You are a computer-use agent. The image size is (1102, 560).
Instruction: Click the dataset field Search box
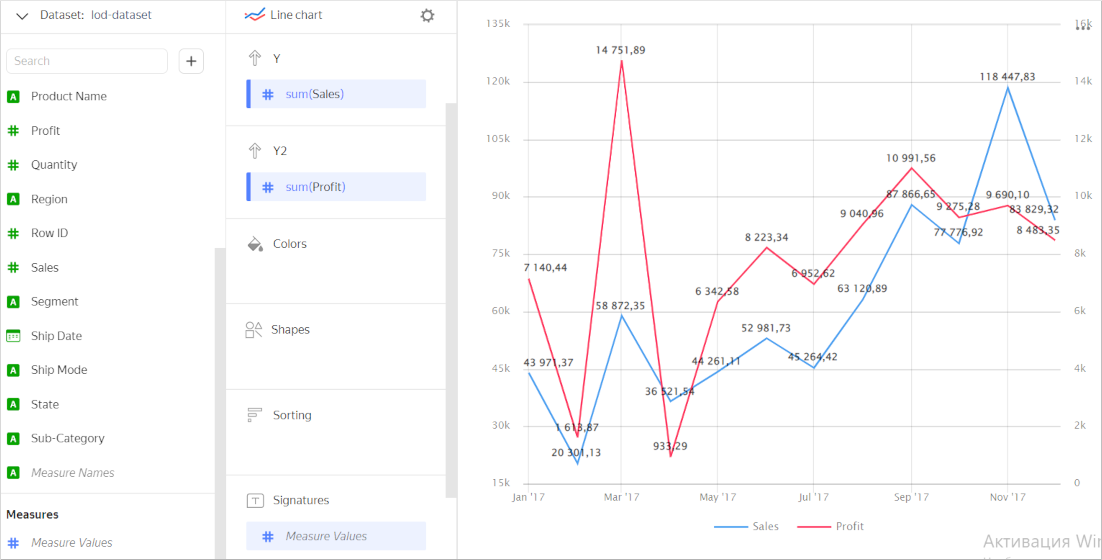click(x=87, y=61)
